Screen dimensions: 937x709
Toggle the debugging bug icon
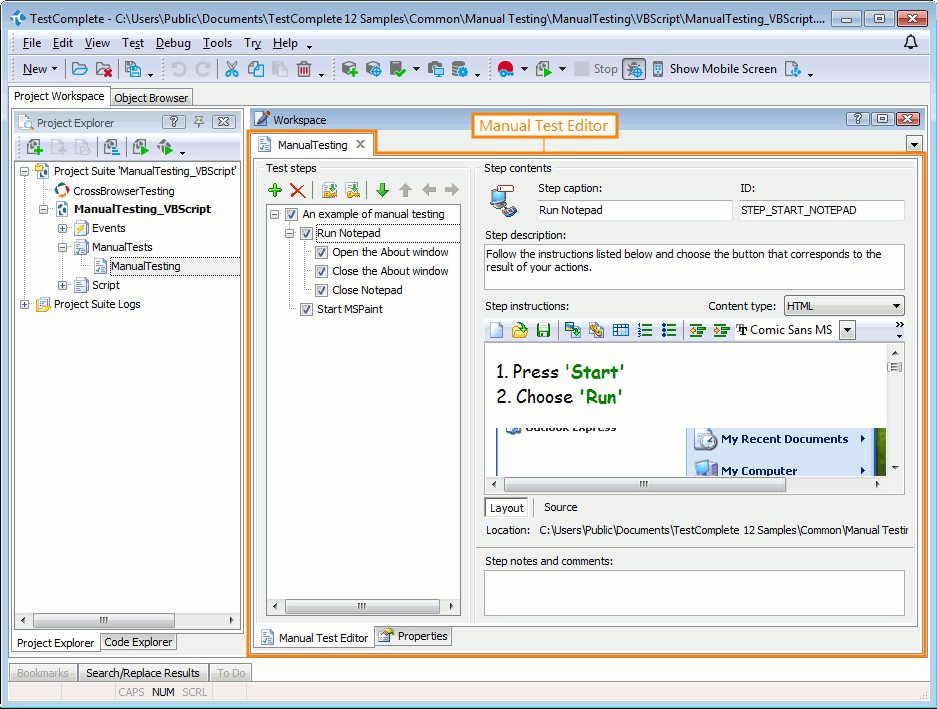pyautogui.click(x=633, y=69)
